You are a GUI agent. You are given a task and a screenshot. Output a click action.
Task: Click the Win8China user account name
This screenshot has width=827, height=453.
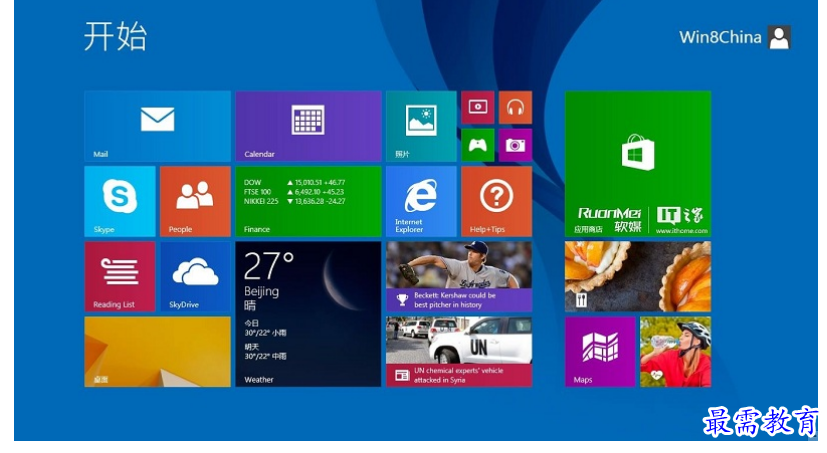coord(720,37)
